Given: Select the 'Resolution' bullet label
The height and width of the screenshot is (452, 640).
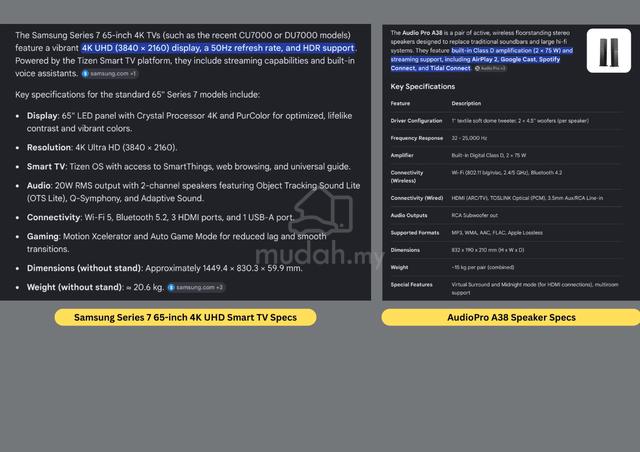Looking at the screenshot, I should [x=49, y=147].
